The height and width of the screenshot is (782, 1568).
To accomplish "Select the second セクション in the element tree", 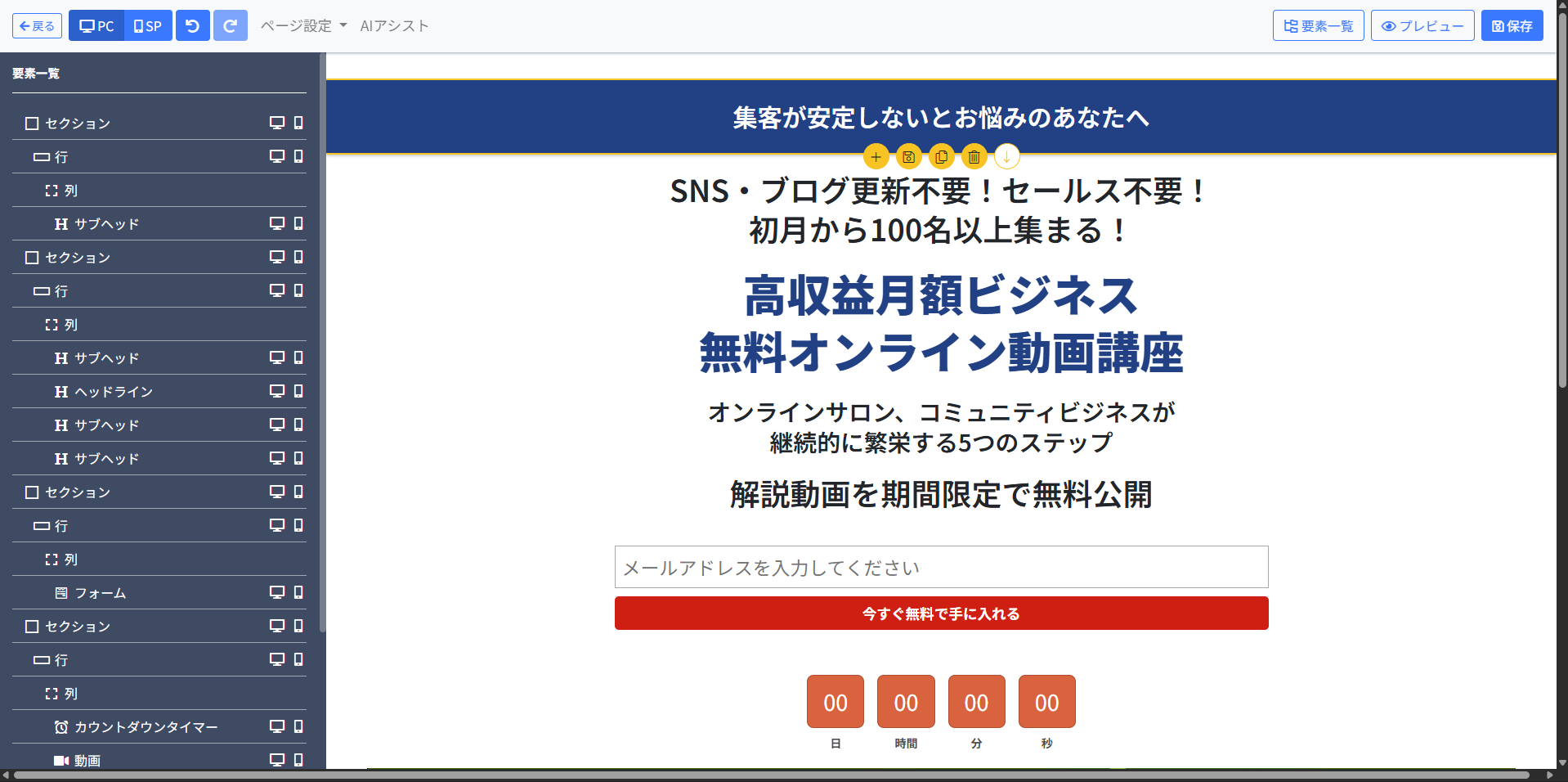I will click(x=77, y=258).
